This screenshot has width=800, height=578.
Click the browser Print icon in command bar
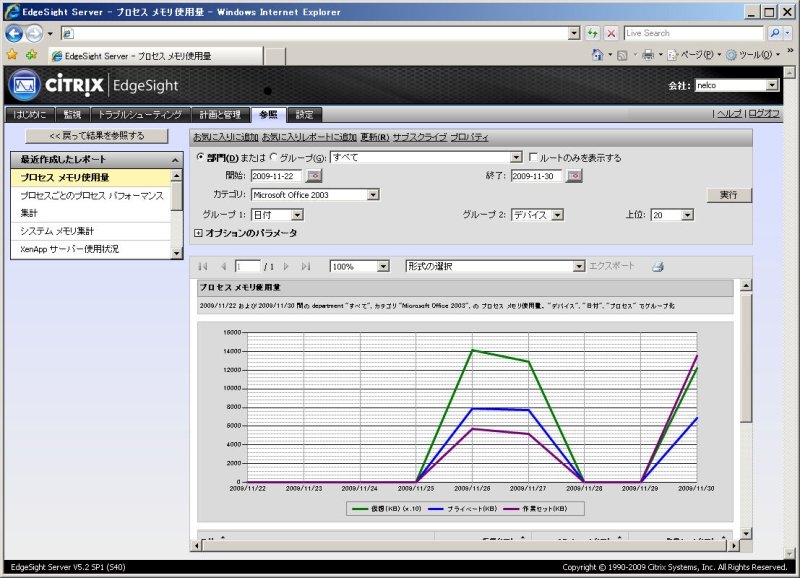[x=648, y=55]
